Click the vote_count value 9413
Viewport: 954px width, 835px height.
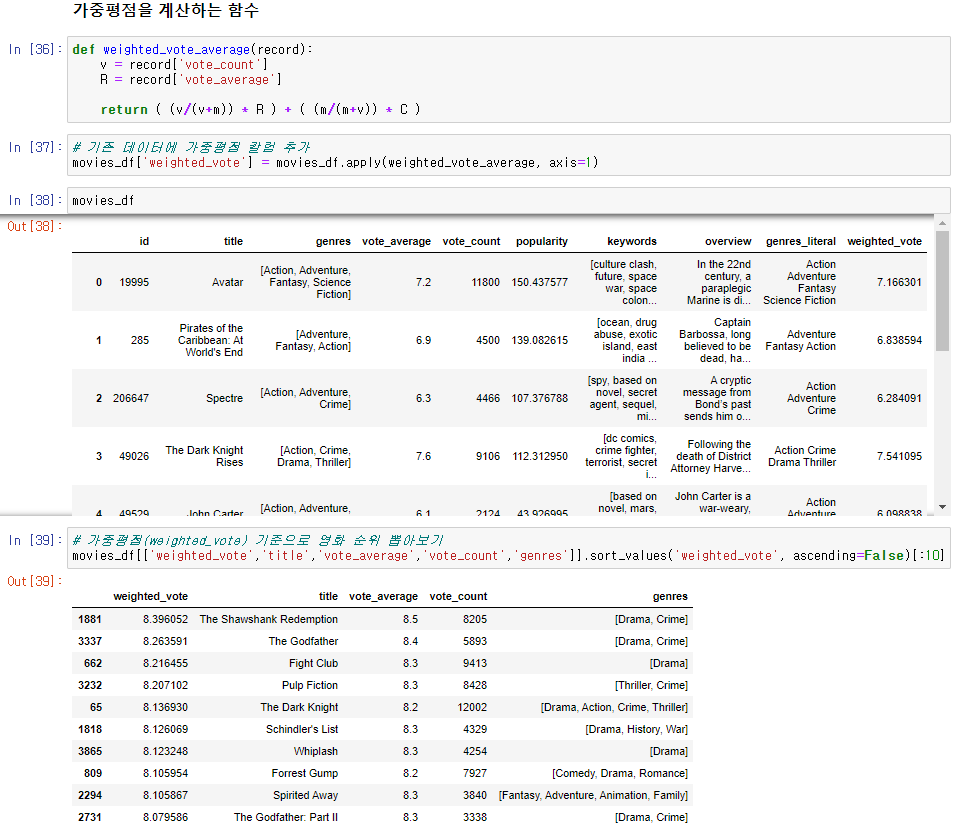click(475, 663)
